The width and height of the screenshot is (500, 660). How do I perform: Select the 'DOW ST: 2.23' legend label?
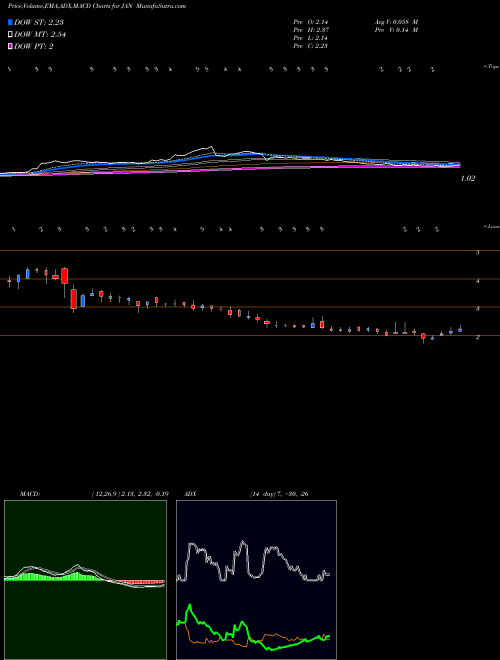pos(39,22)
